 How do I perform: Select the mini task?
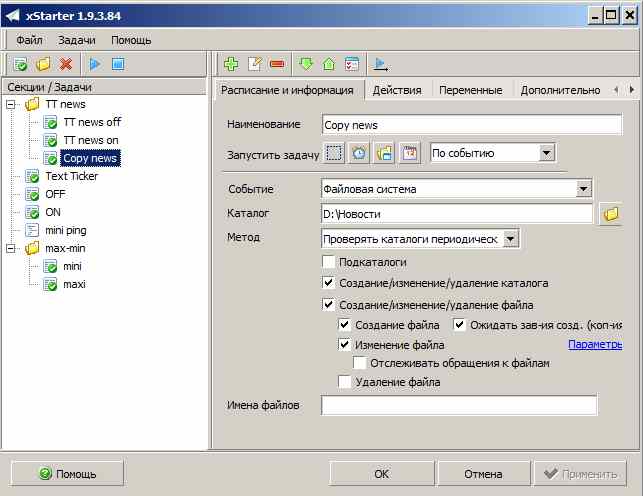click(x=73, y=266)
